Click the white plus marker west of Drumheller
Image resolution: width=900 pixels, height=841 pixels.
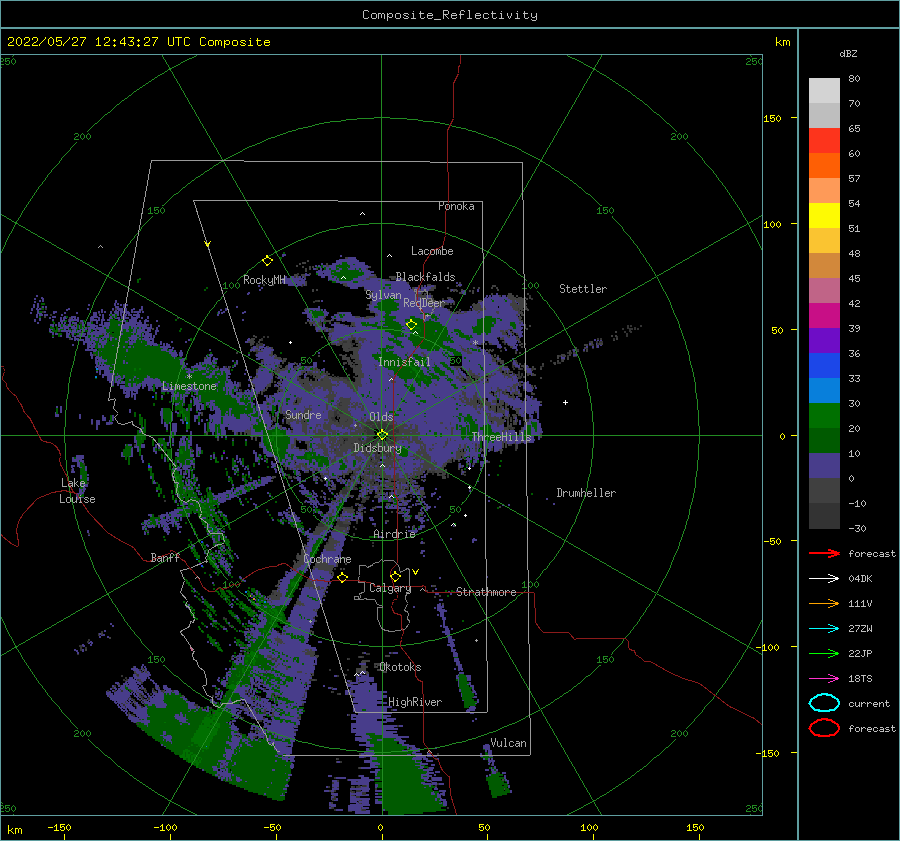[565, 402]
